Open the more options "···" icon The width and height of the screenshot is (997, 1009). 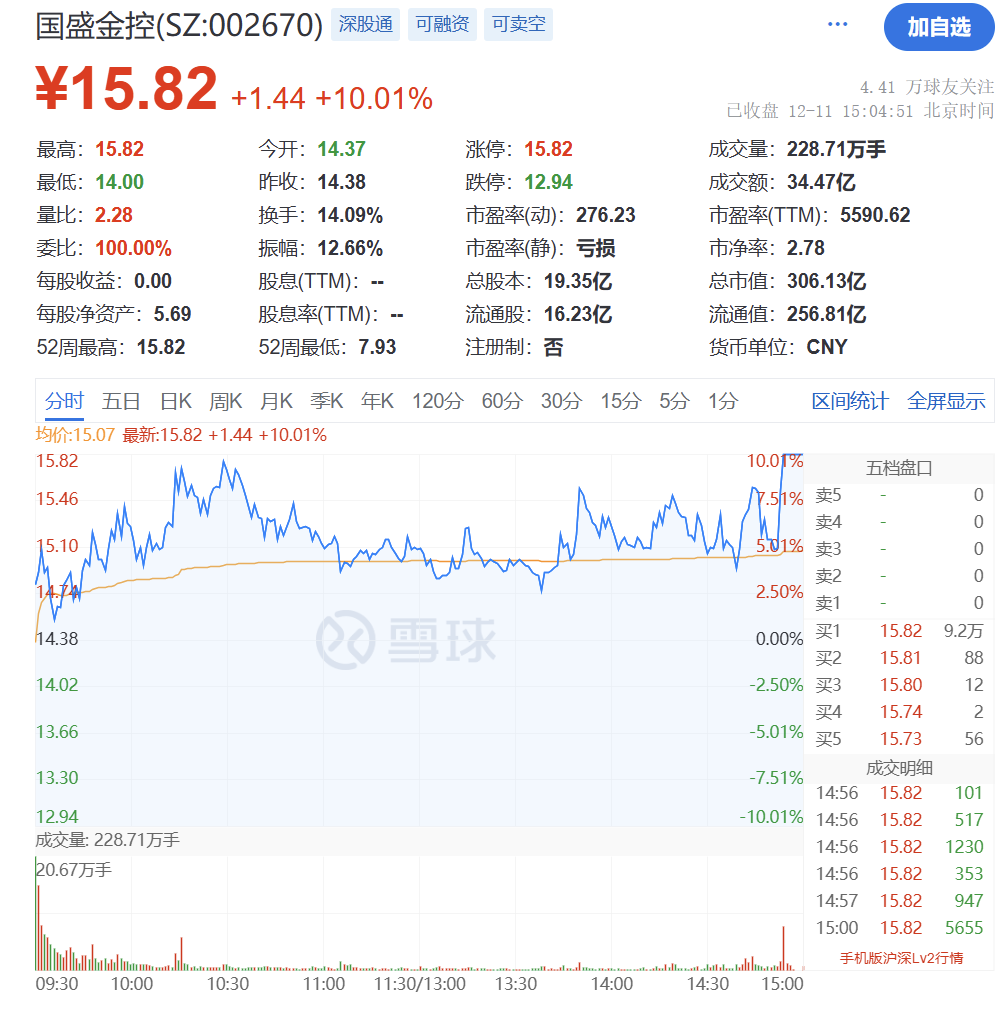click(836, 24)
